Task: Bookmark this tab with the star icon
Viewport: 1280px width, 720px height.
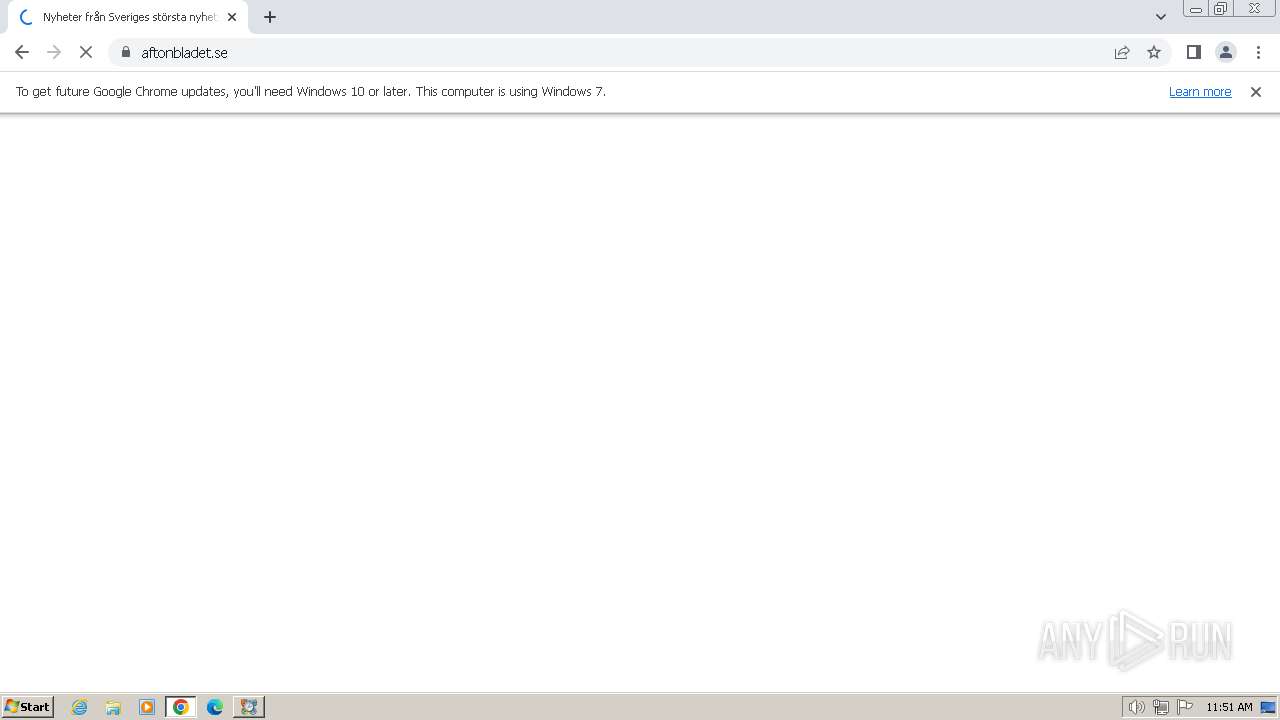Action: (x=1154, y=52)
